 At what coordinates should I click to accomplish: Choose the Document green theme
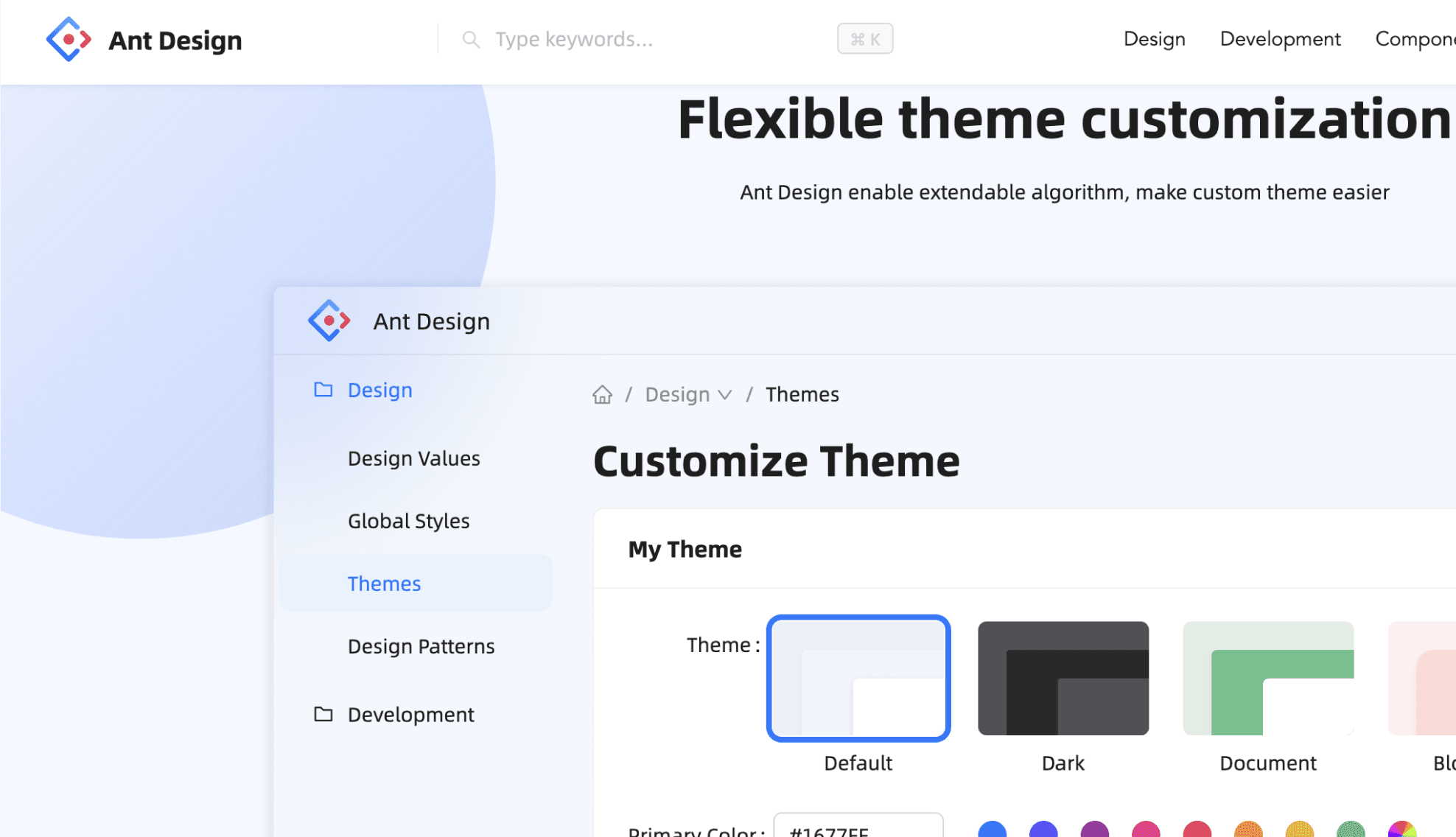(x=1267, y=678)
